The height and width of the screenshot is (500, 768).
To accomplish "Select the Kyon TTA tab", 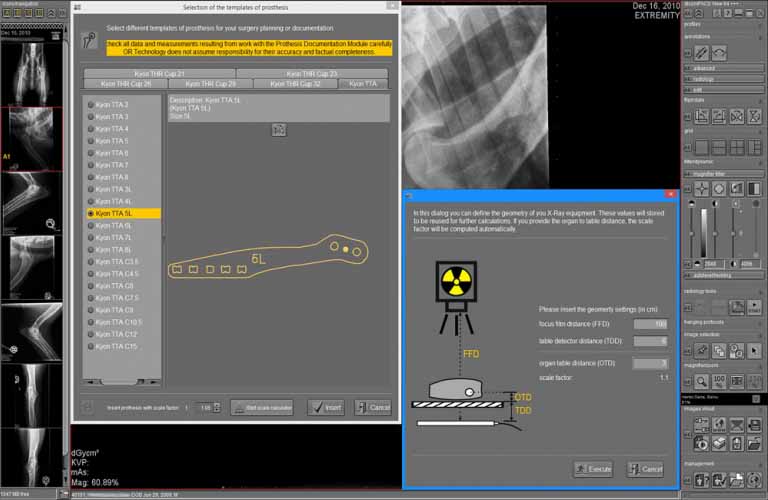I will coord(363,84).
